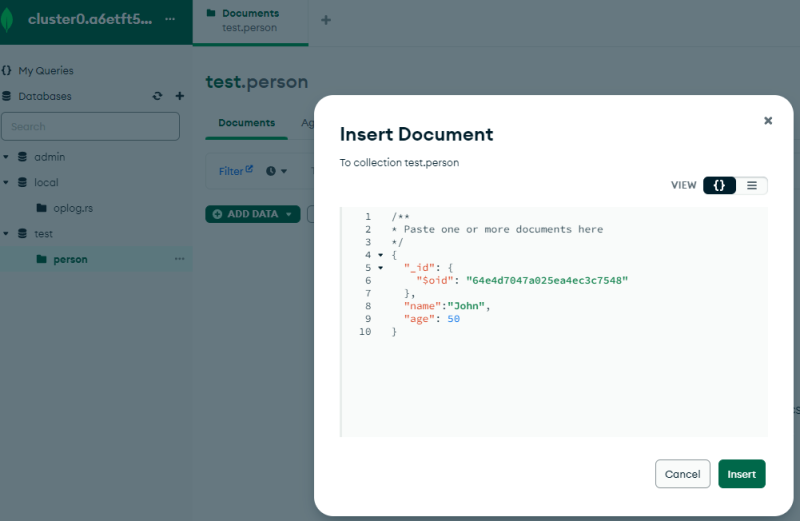Click plus icon to create database

tap(180, 96)
